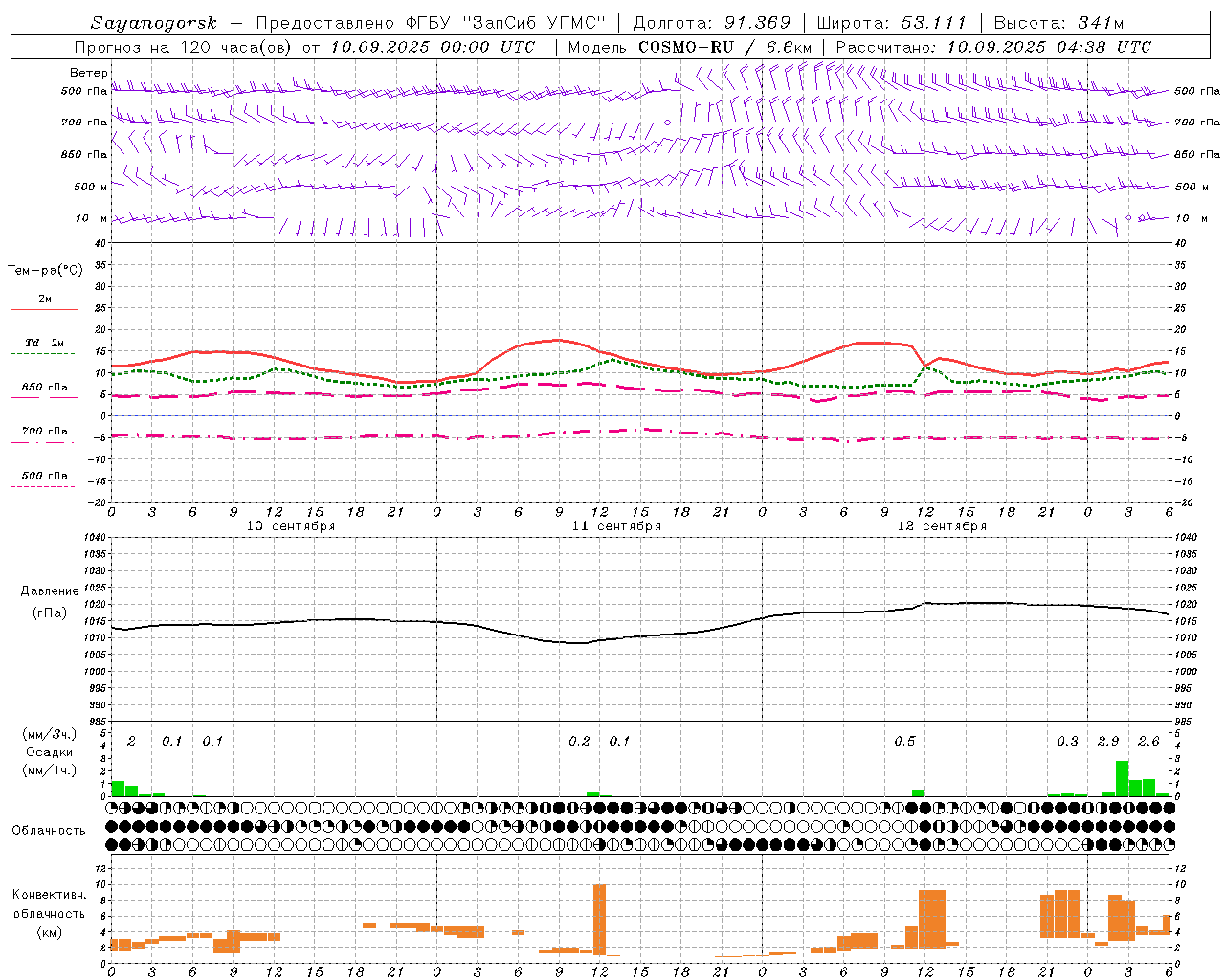This screenshot has width=1225, height=980.
Task: Click the '10 сентября' date label
Action: point(291,526)
